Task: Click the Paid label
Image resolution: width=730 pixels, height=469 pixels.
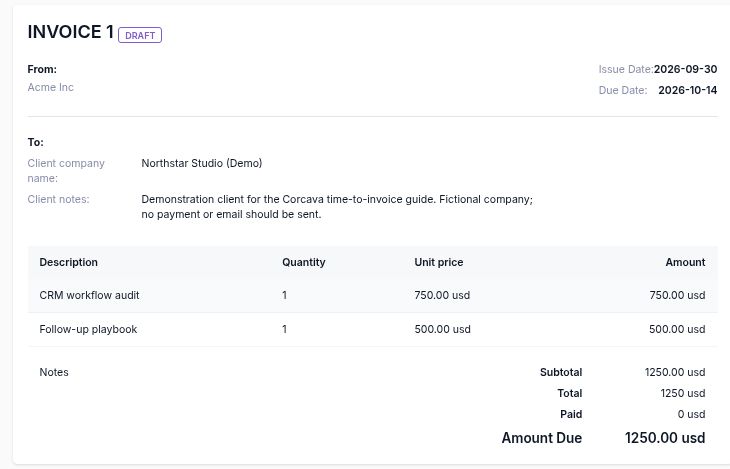Action: point(571,414)
